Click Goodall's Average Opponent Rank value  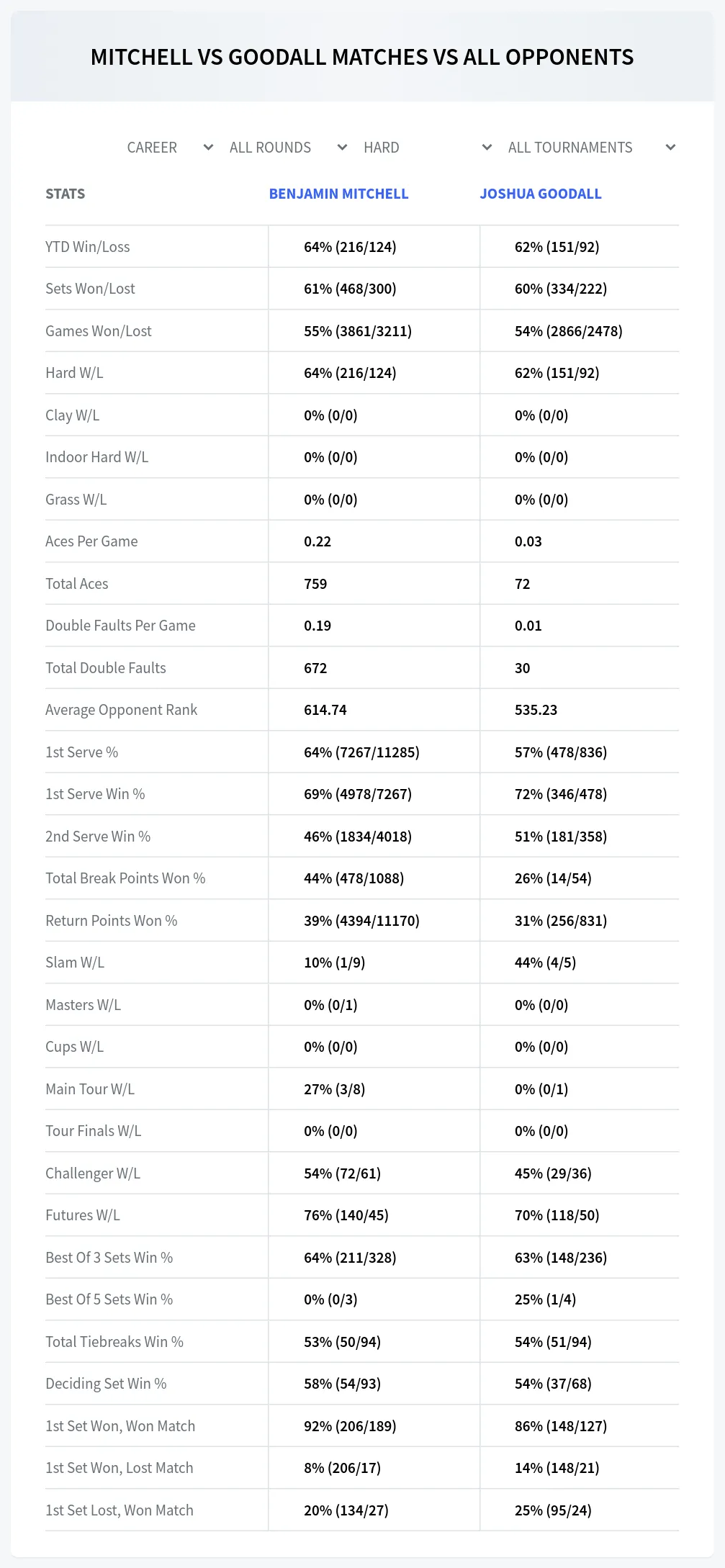point(536,710)
